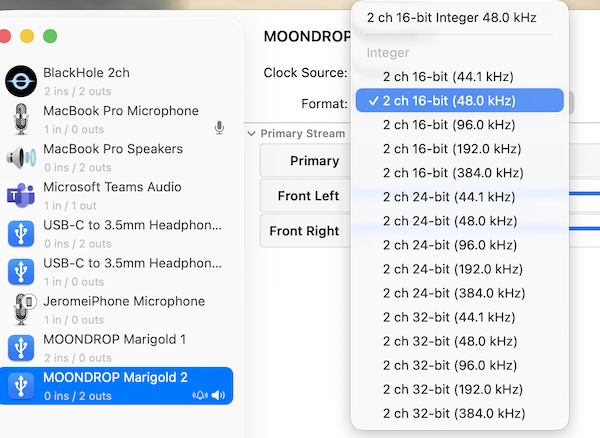
Task: Choose 2 ch 16-bit (384.0 kHz) format
Action: (460, 173)
